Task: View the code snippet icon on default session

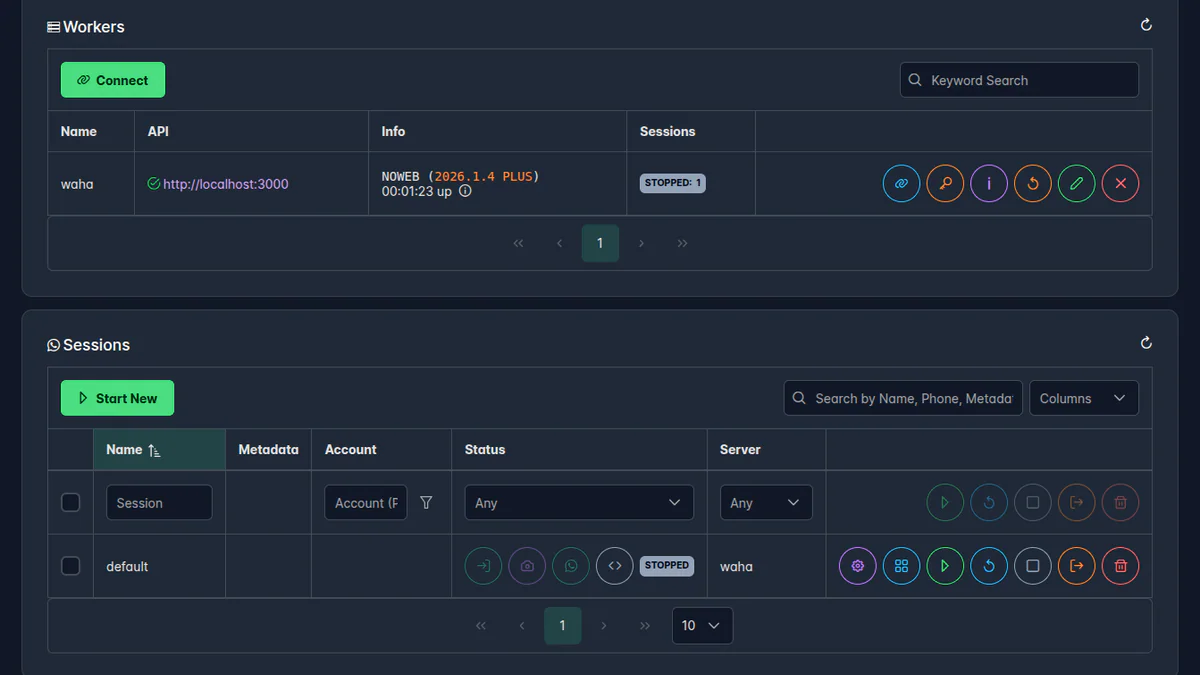Action: point(615,565)
